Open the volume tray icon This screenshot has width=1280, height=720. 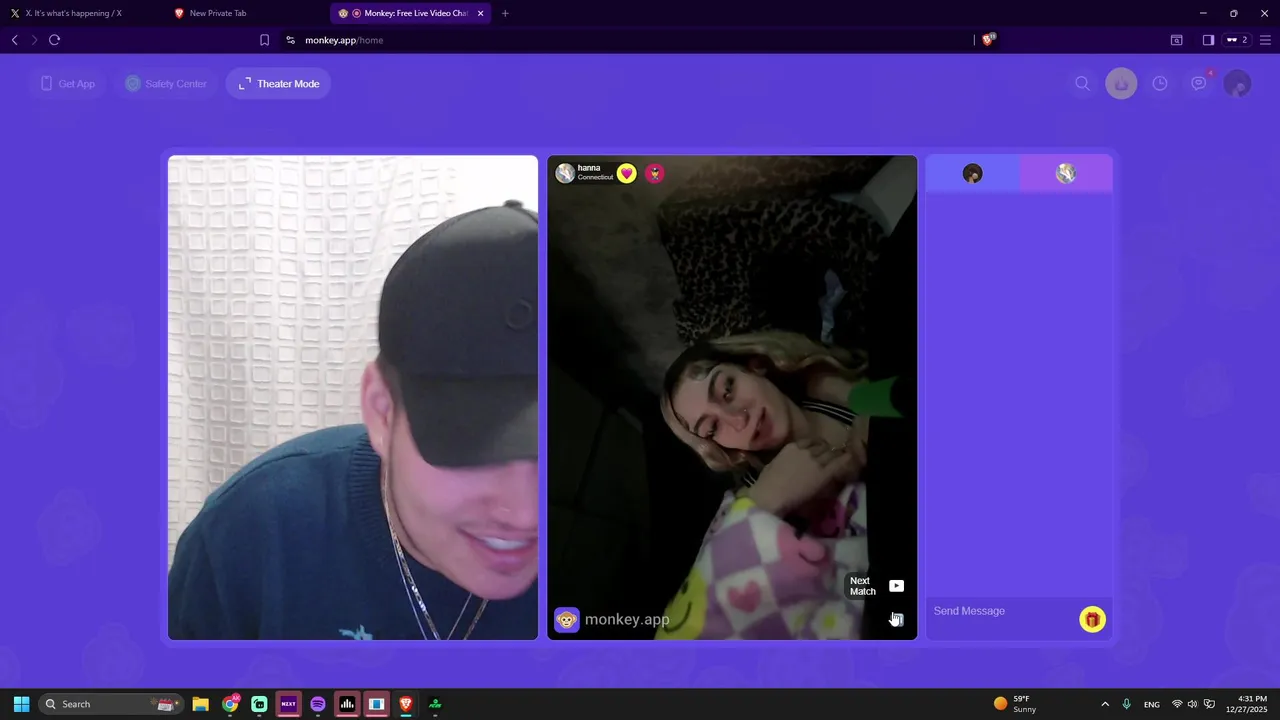coord(1192,704)
